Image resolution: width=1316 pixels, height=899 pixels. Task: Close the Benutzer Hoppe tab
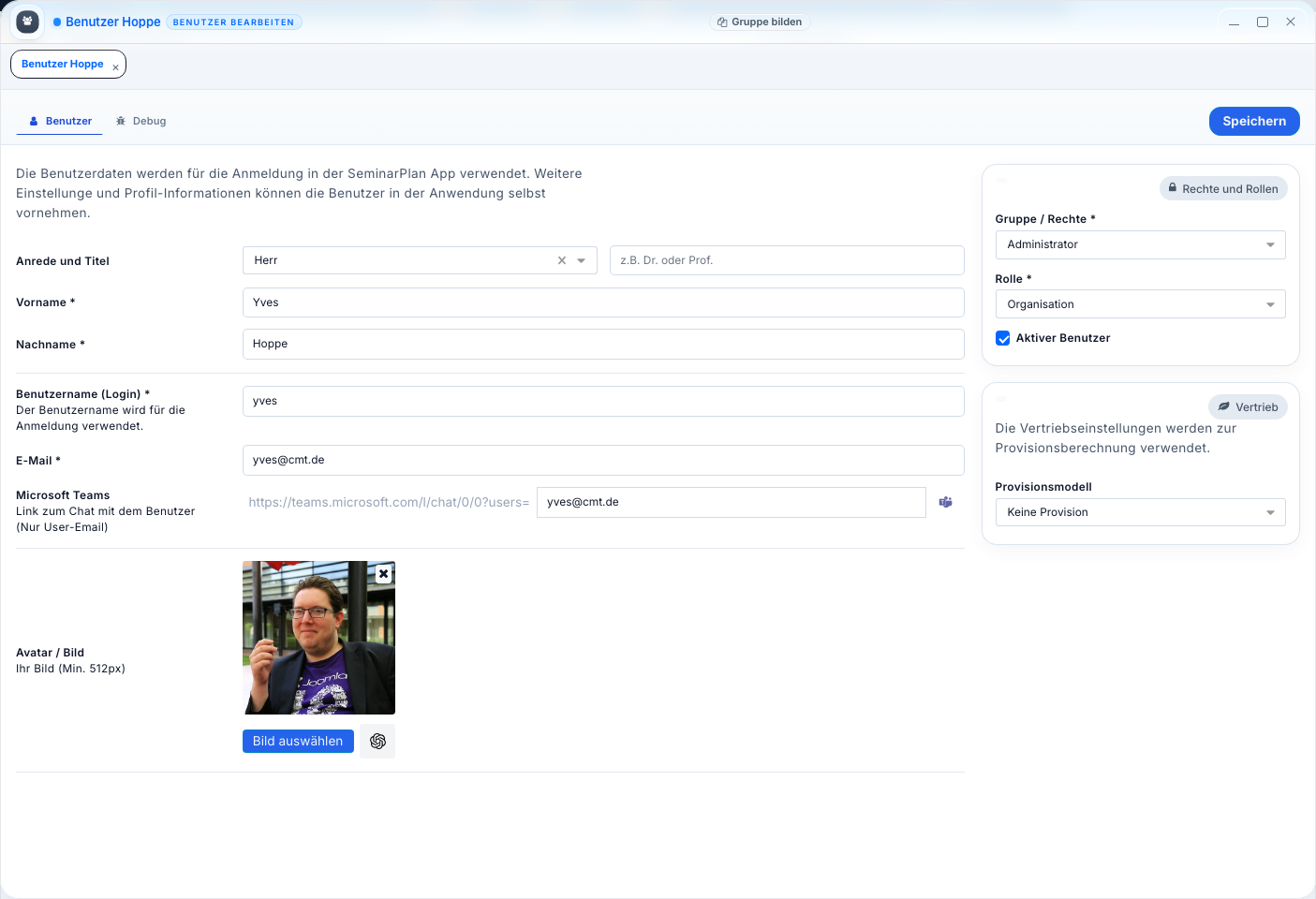tap(115, 67)
